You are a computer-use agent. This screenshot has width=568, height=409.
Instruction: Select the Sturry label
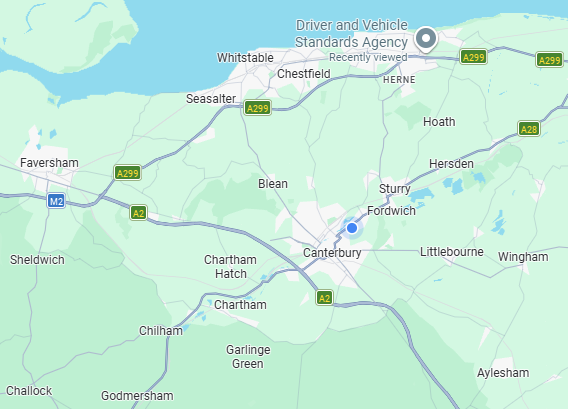pyautogui.click(x=394, y=189)
